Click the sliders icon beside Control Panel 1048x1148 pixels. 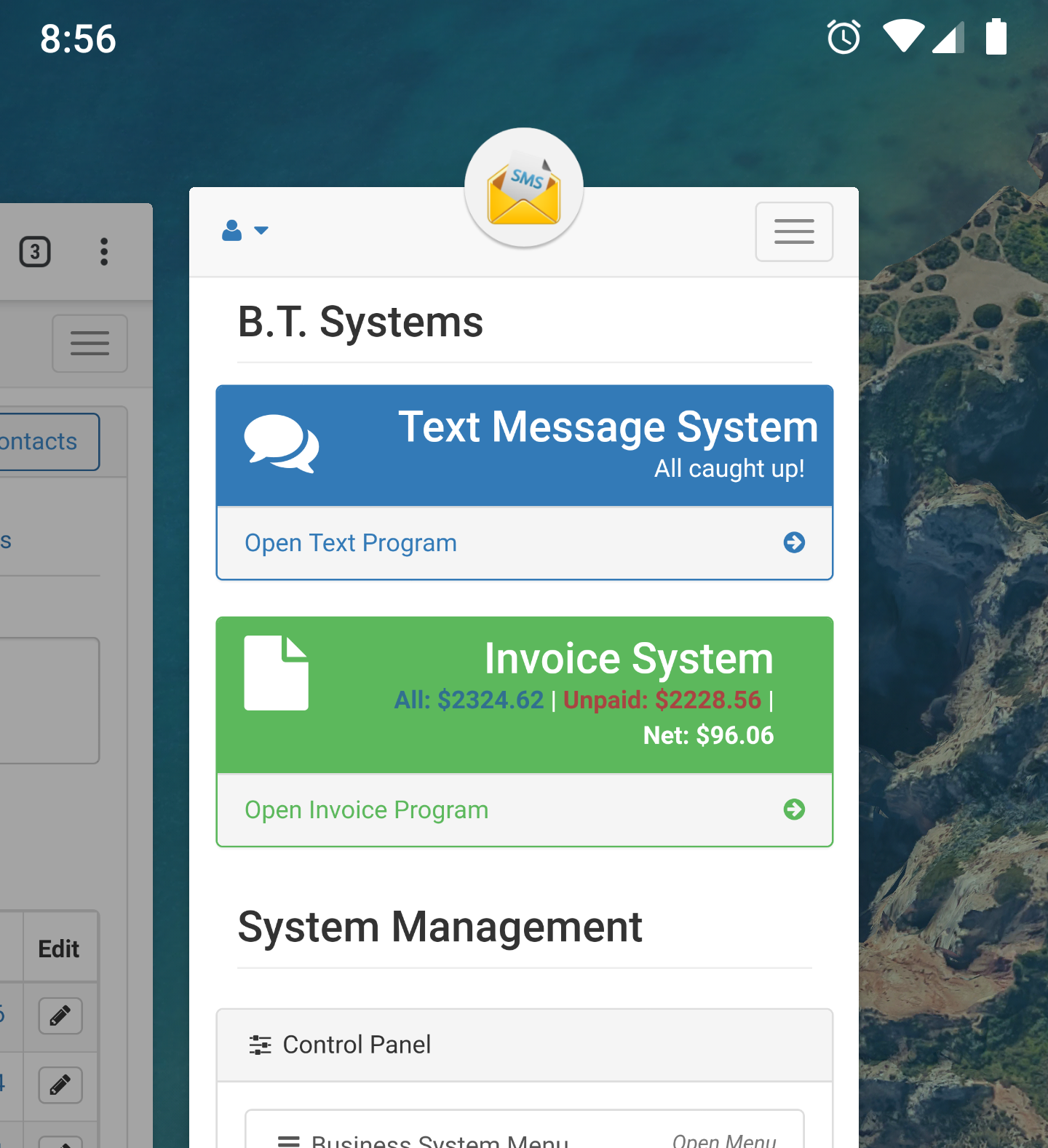coord(260,1045)
